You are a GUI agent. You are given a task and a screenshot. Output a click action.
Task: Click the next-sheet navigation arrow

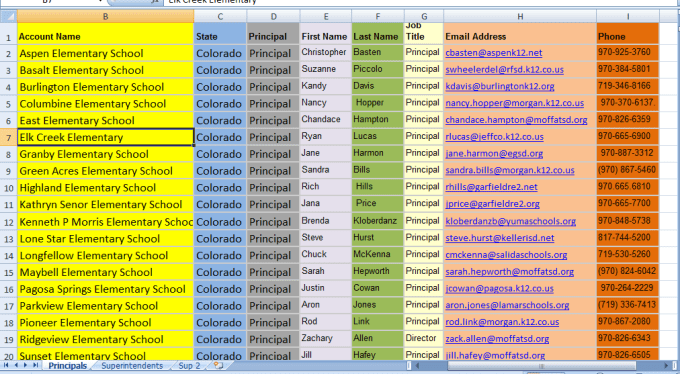coord(26,365)
